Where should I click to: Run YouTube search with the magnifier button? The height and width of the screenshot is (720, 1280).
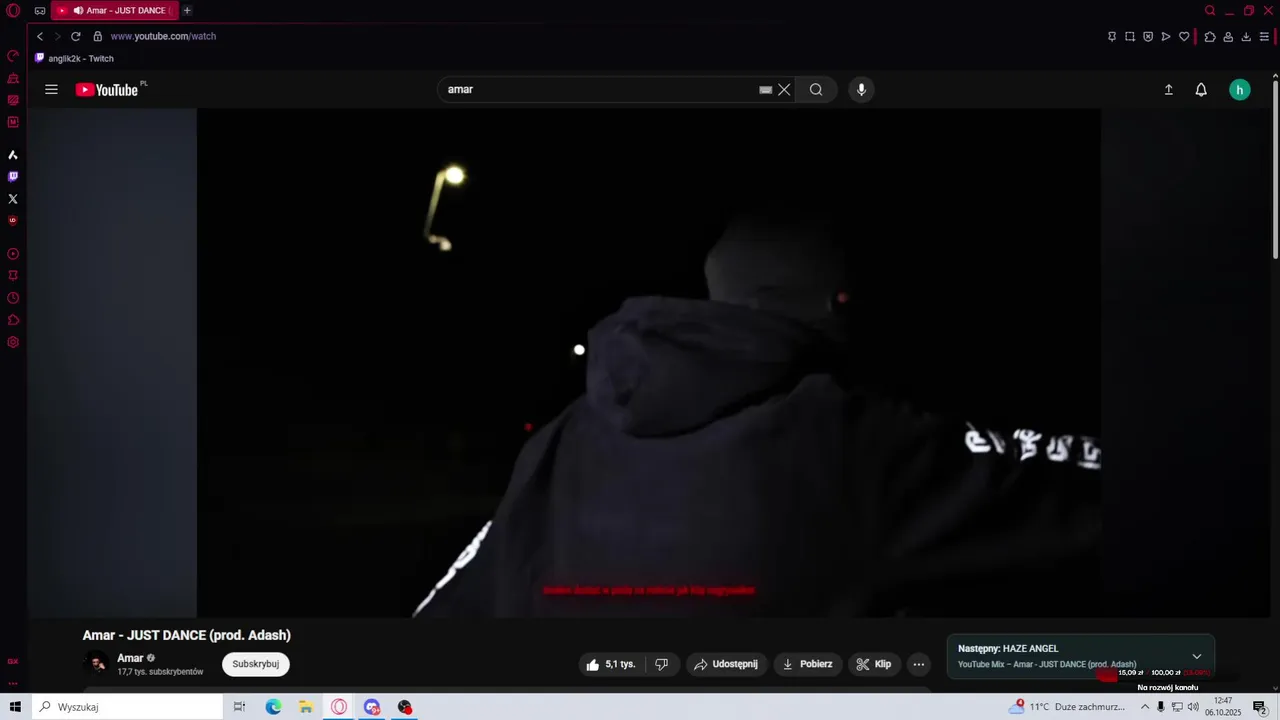point(816,89)
